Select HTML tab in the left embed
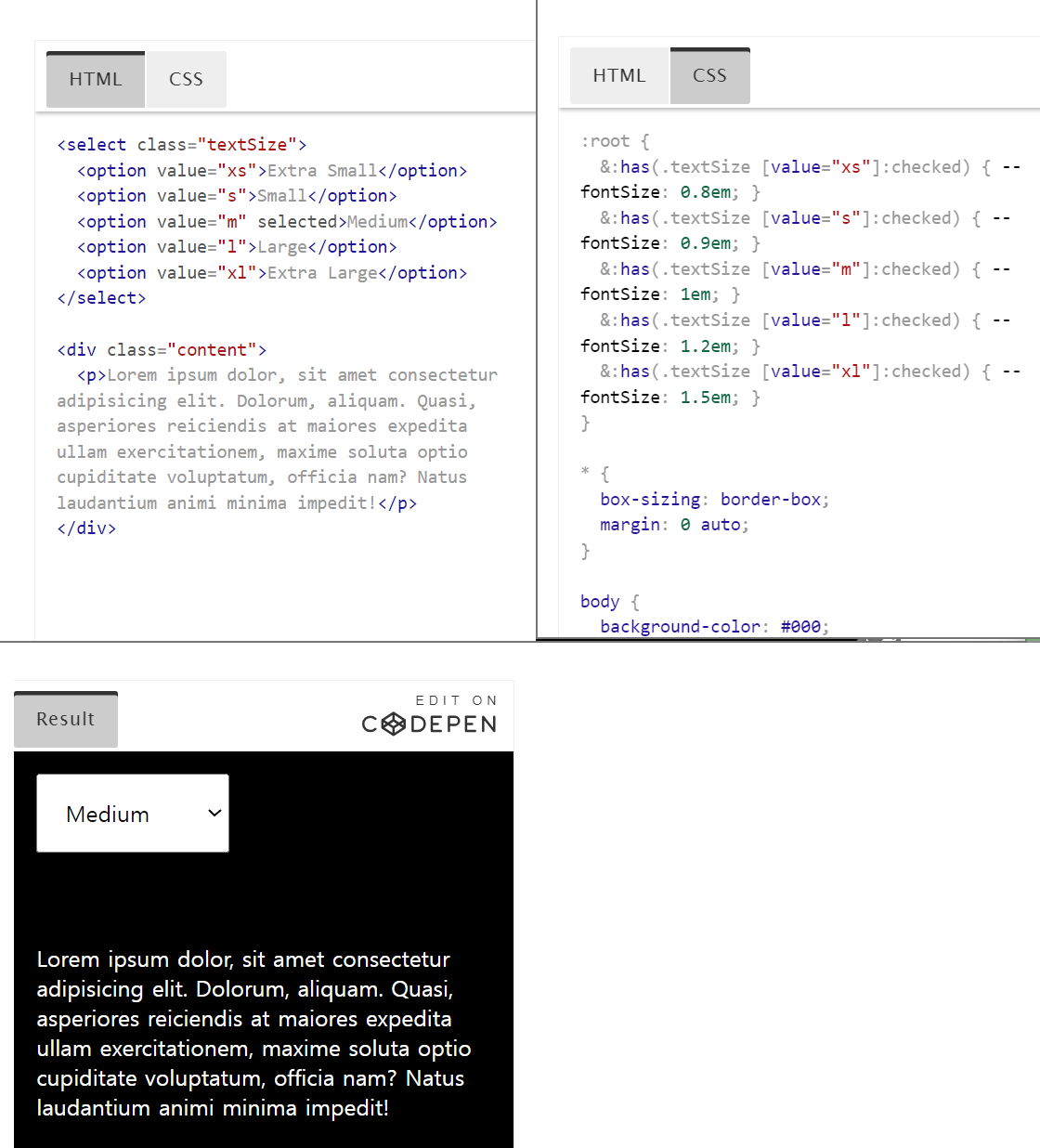1040x1148 pixels. [96, 80]
